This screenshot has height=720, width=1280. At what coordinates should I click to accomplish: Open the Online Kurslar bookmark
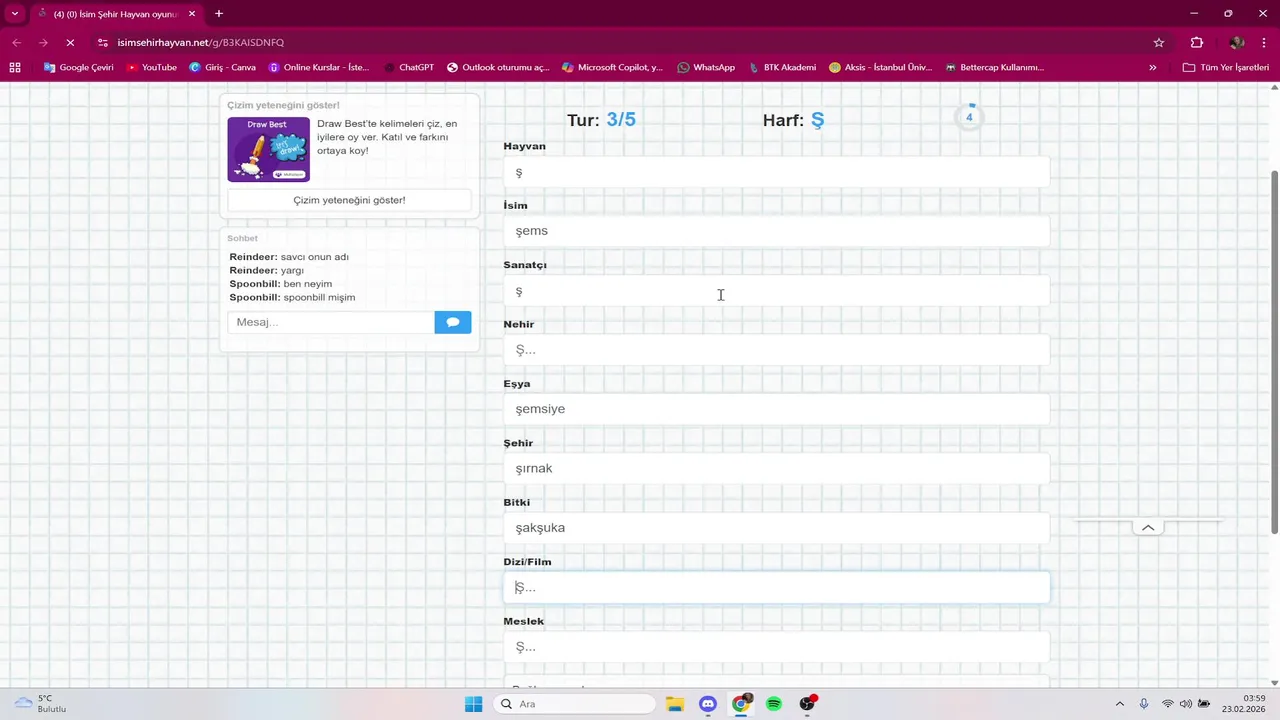click(x=319, y=67)
